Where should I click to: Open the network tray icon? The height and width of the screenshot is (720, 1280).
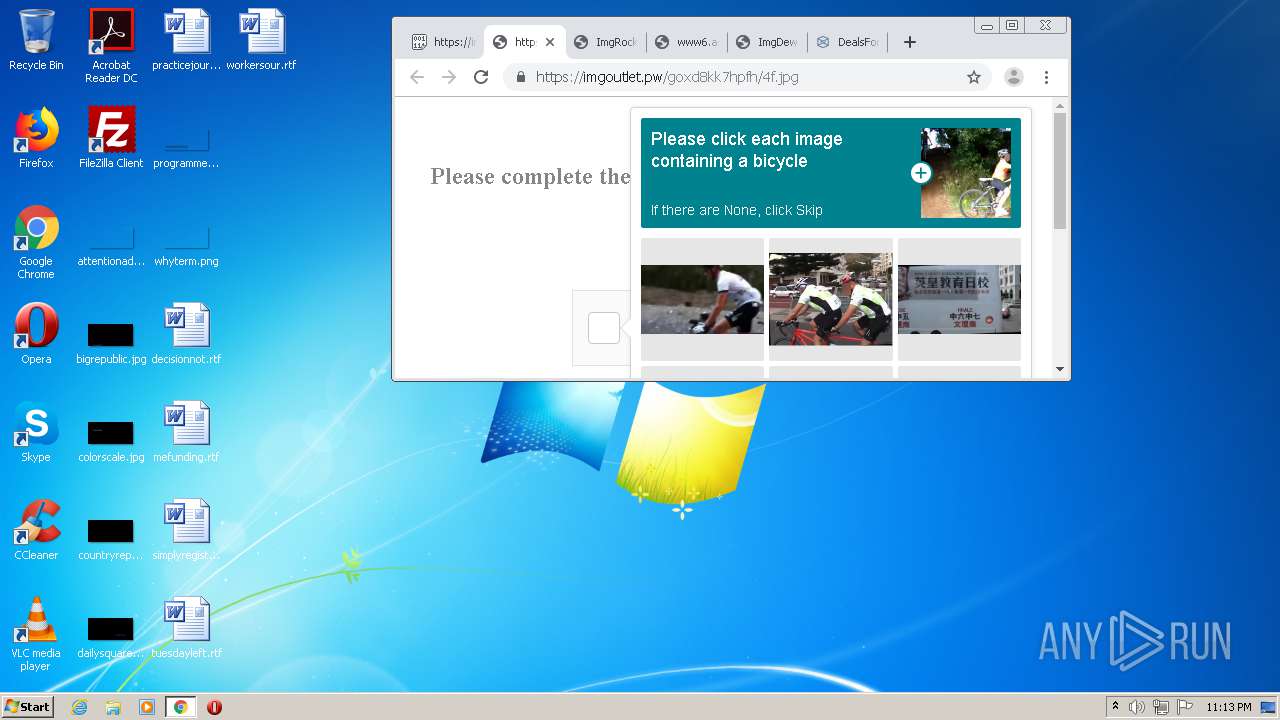pyautogui.click(x=1161, y=707)
